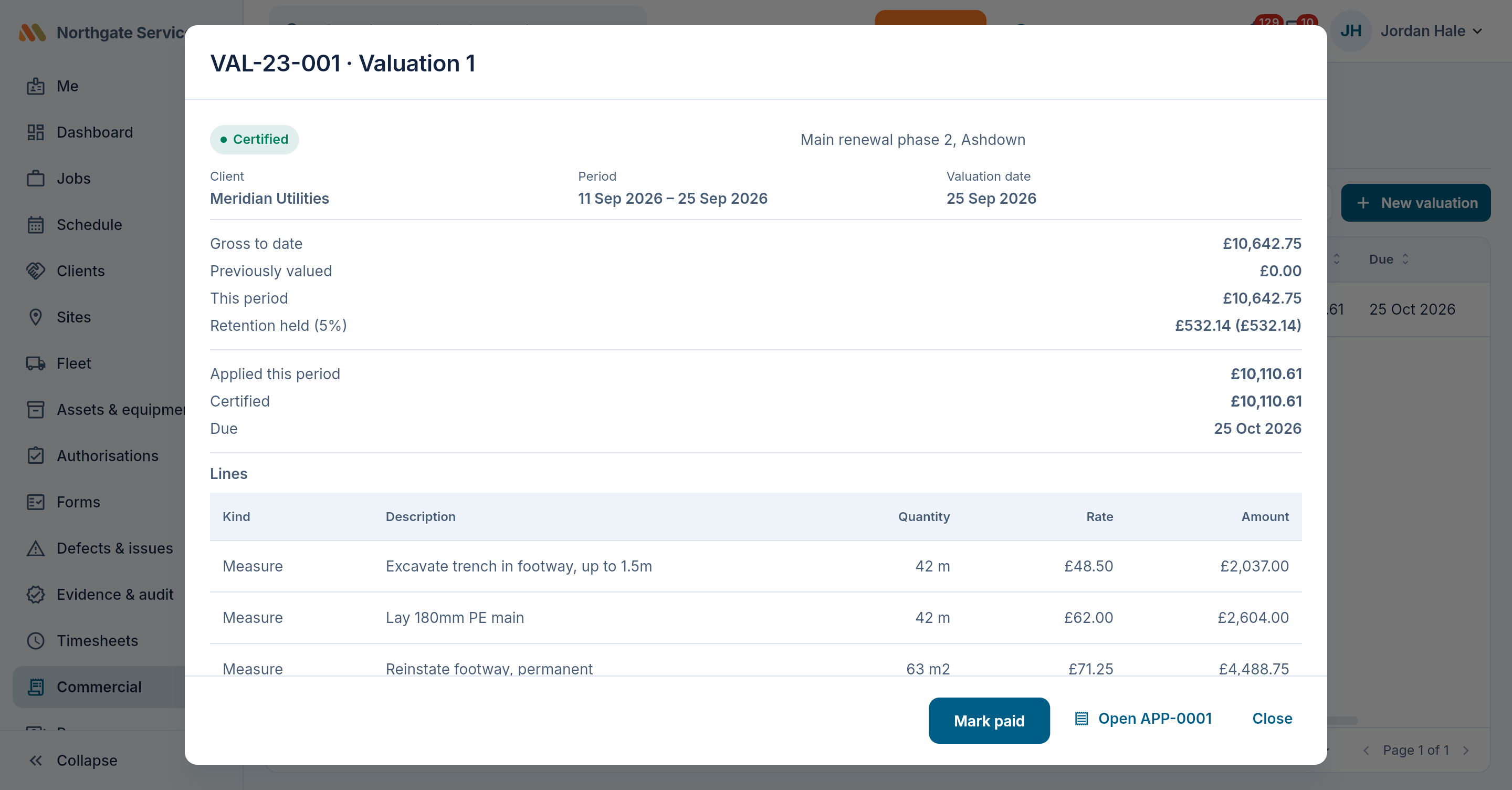The height and width of the screenshot is (790, 1512).
Task: Click the Excavate trench in footway line
Action: tap(755, 566)
